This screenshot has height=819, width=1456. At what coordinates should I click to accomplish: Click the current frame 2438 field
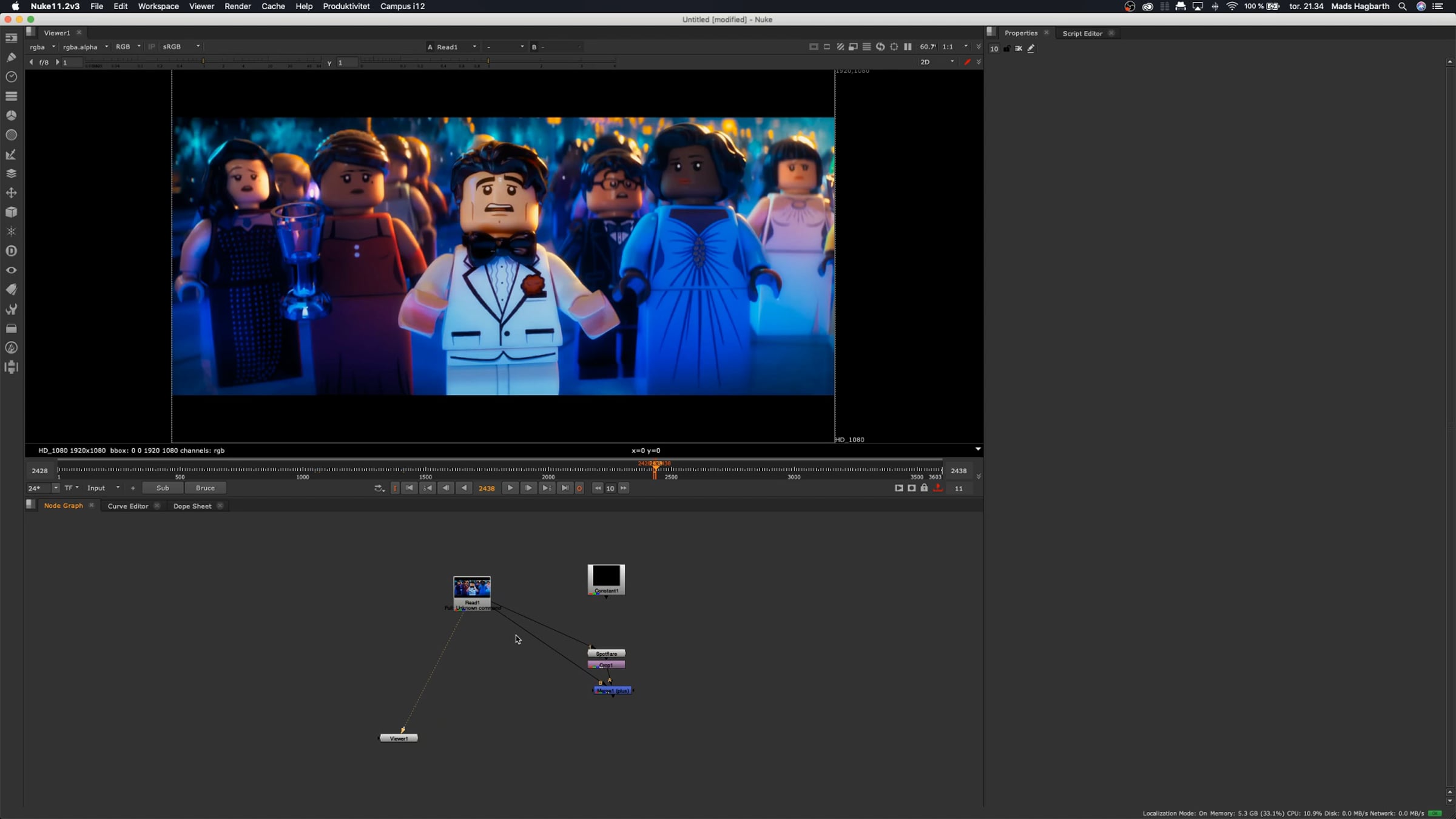pyautogui.click(x=487, y=488)
